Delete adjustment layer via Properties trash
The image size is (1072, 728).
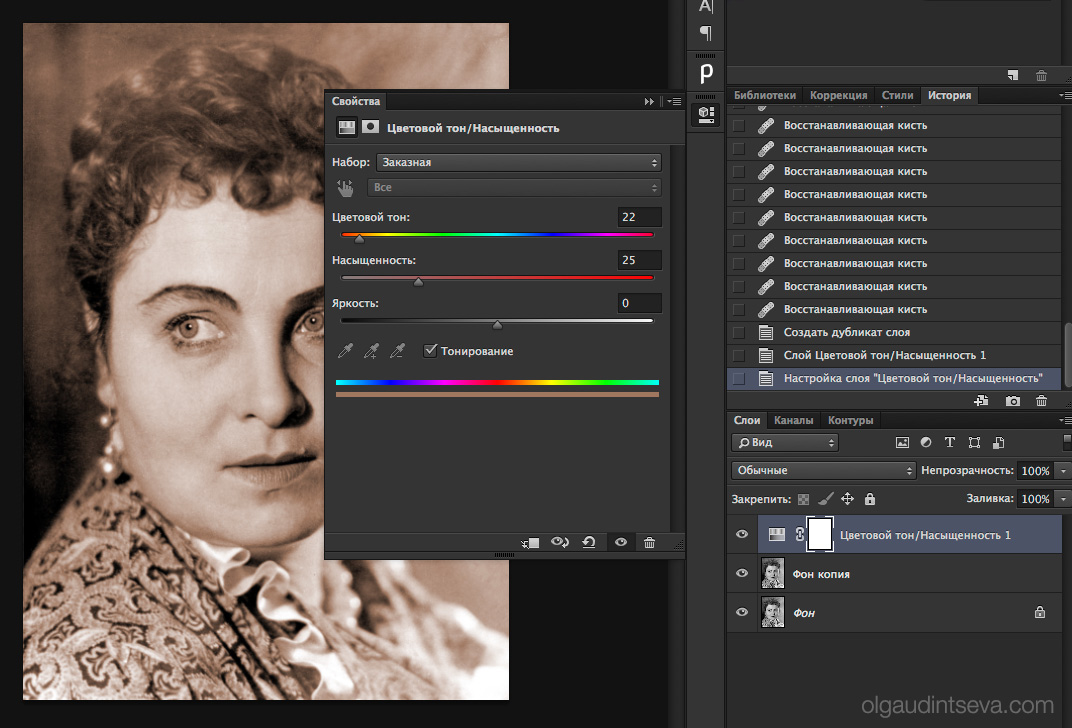tap(649, 543)
